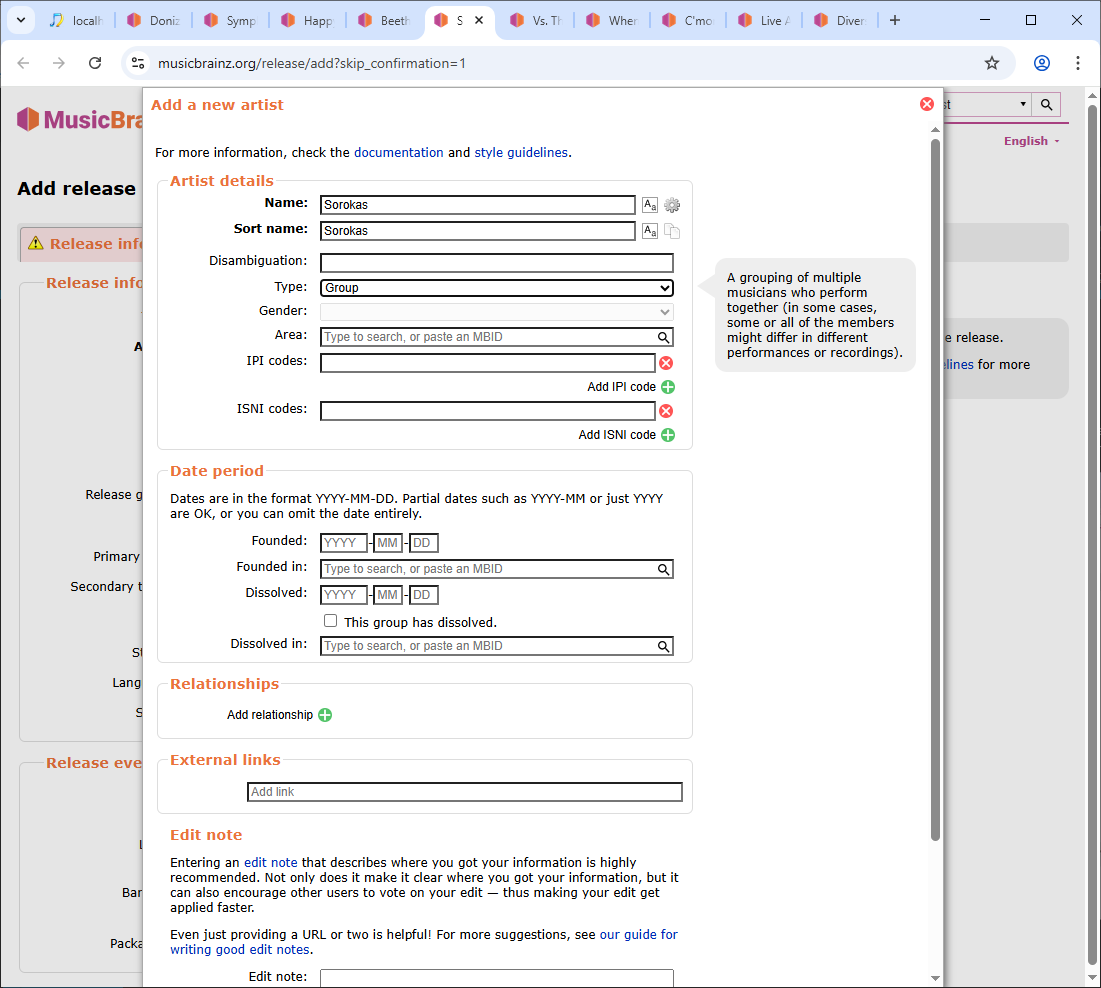This screenshot has height=988, width=1101.
Task: Open guess case options gear icon
Action: click(672, 205)
